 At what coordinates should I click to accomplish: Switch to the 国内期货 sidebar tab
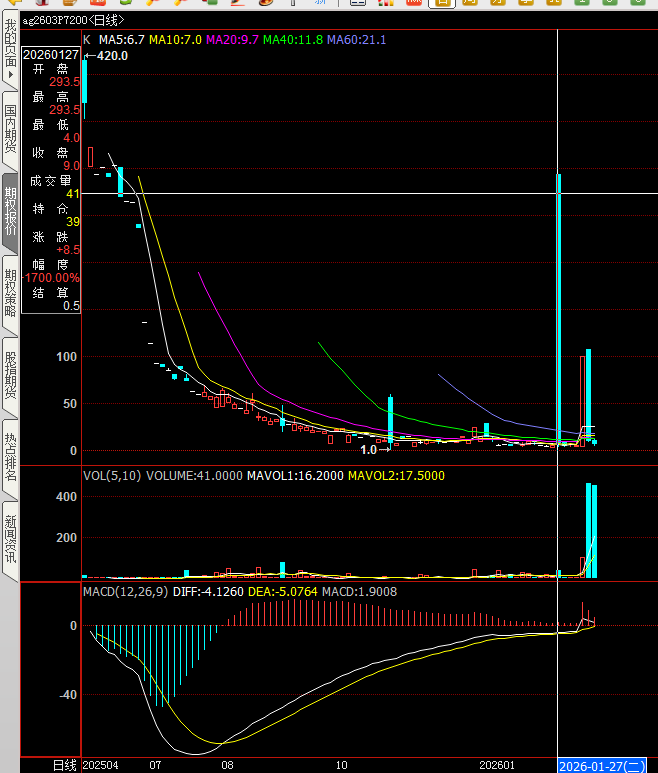click(x=10, y=127)
